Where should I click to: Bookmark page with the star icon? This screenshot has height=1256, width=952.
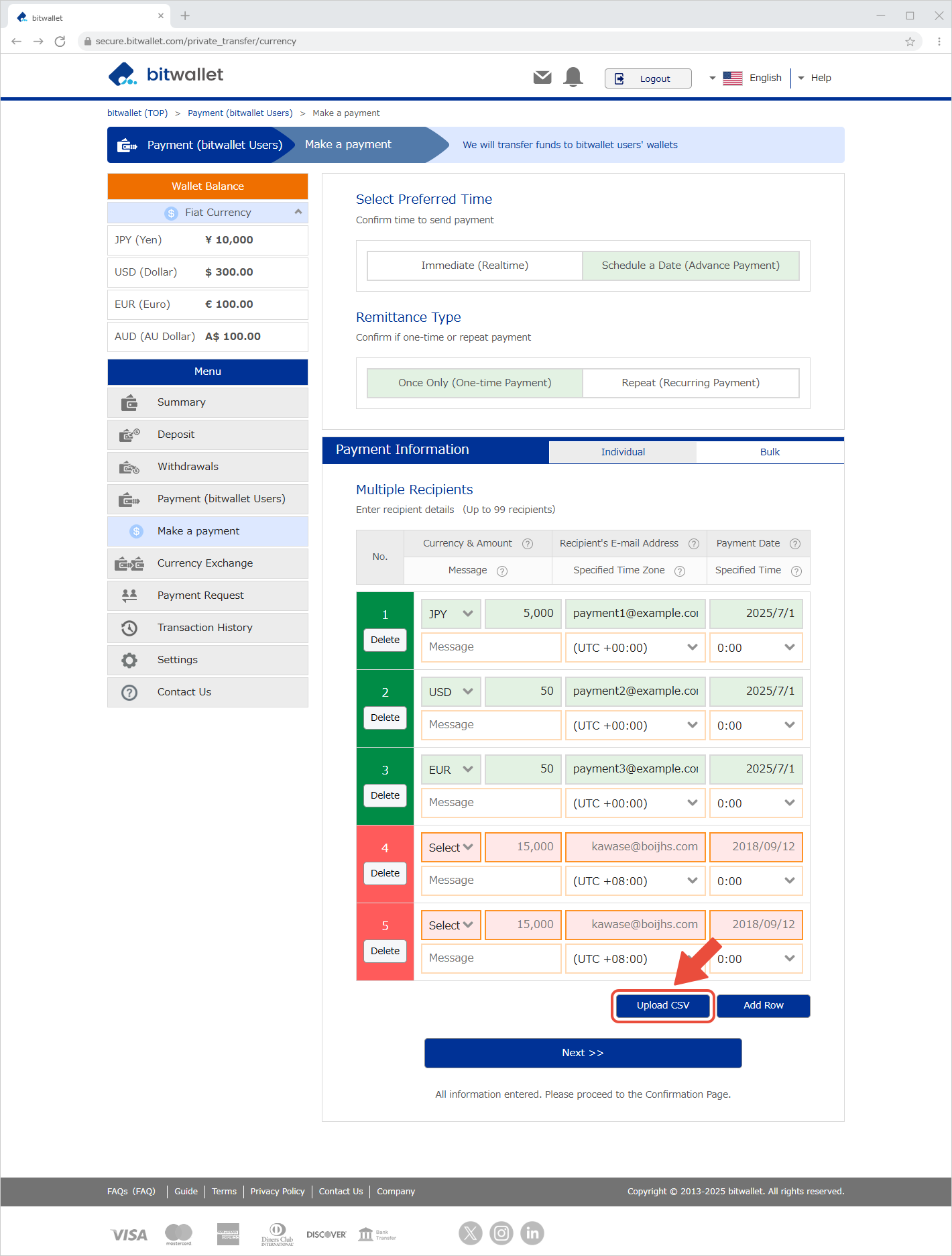pos(910,42)
